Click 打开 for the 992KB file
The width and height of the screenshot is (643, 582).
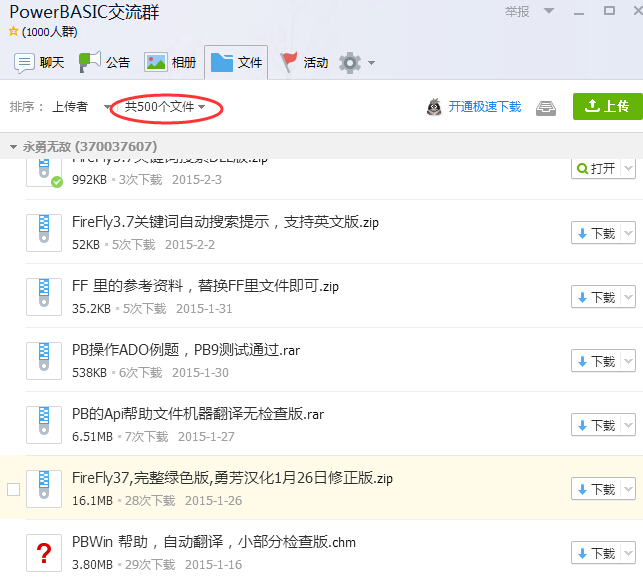pyautogui.click(x=596, y=168)
